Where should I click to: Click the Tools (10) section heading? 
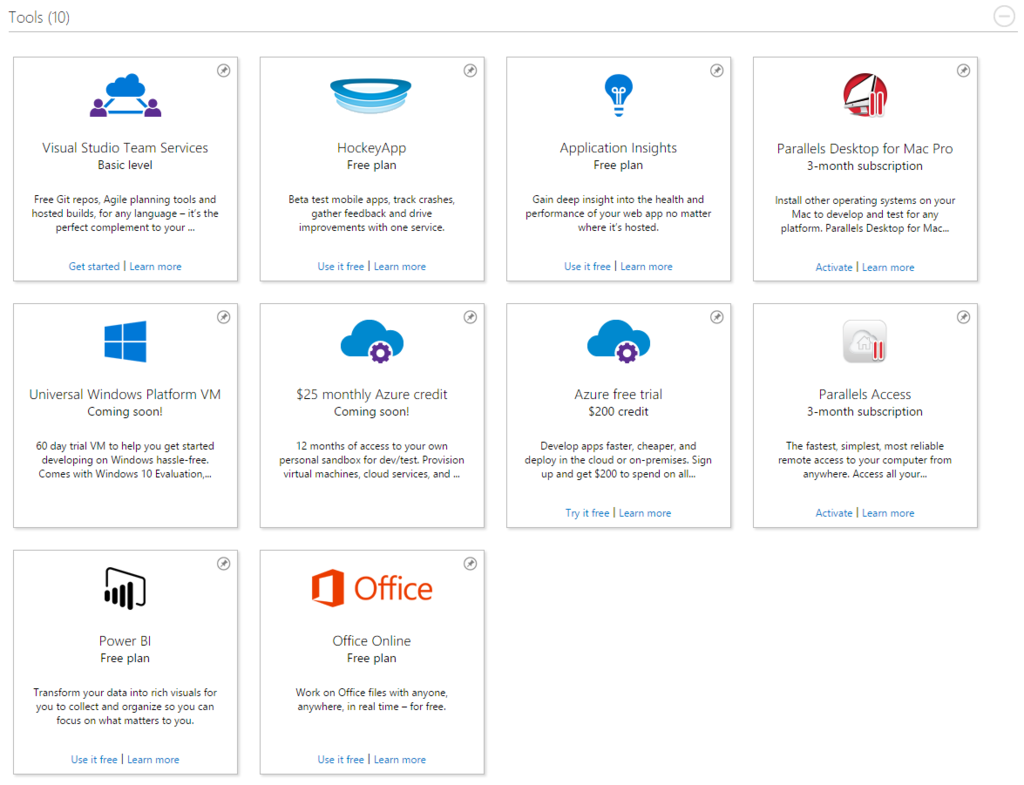[39, 18]
